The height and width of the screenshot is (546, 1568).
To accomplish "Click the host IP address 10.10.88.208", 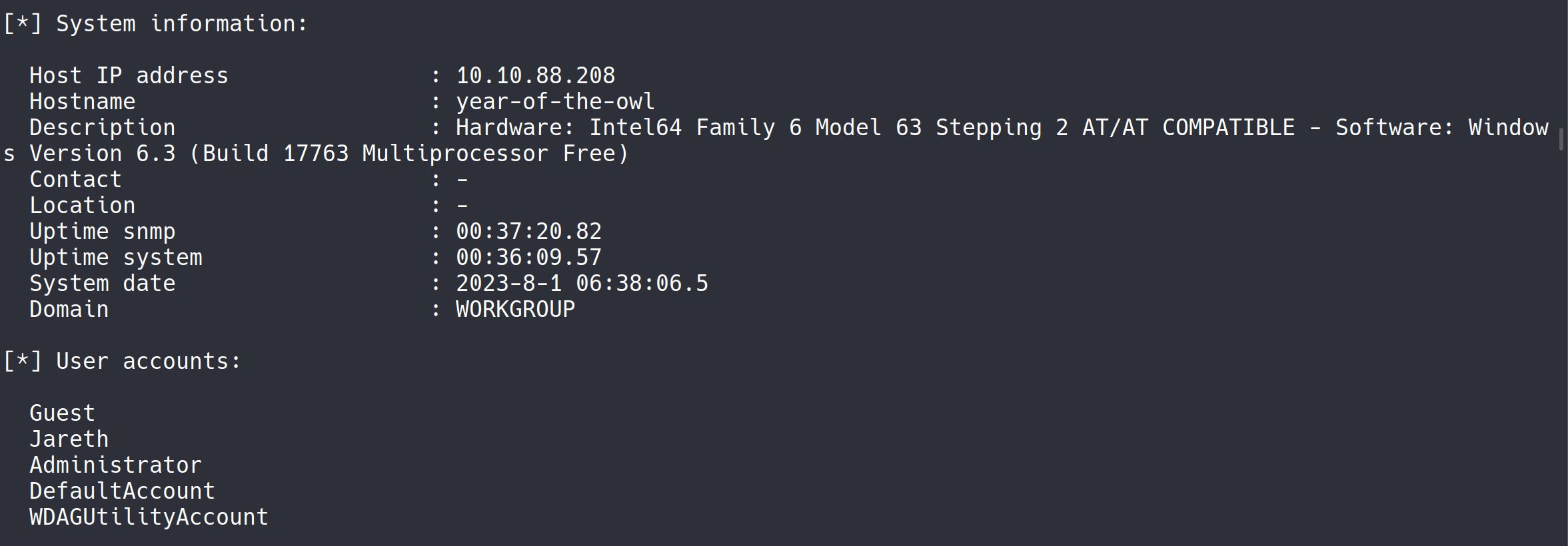I will tap(535, 75).
